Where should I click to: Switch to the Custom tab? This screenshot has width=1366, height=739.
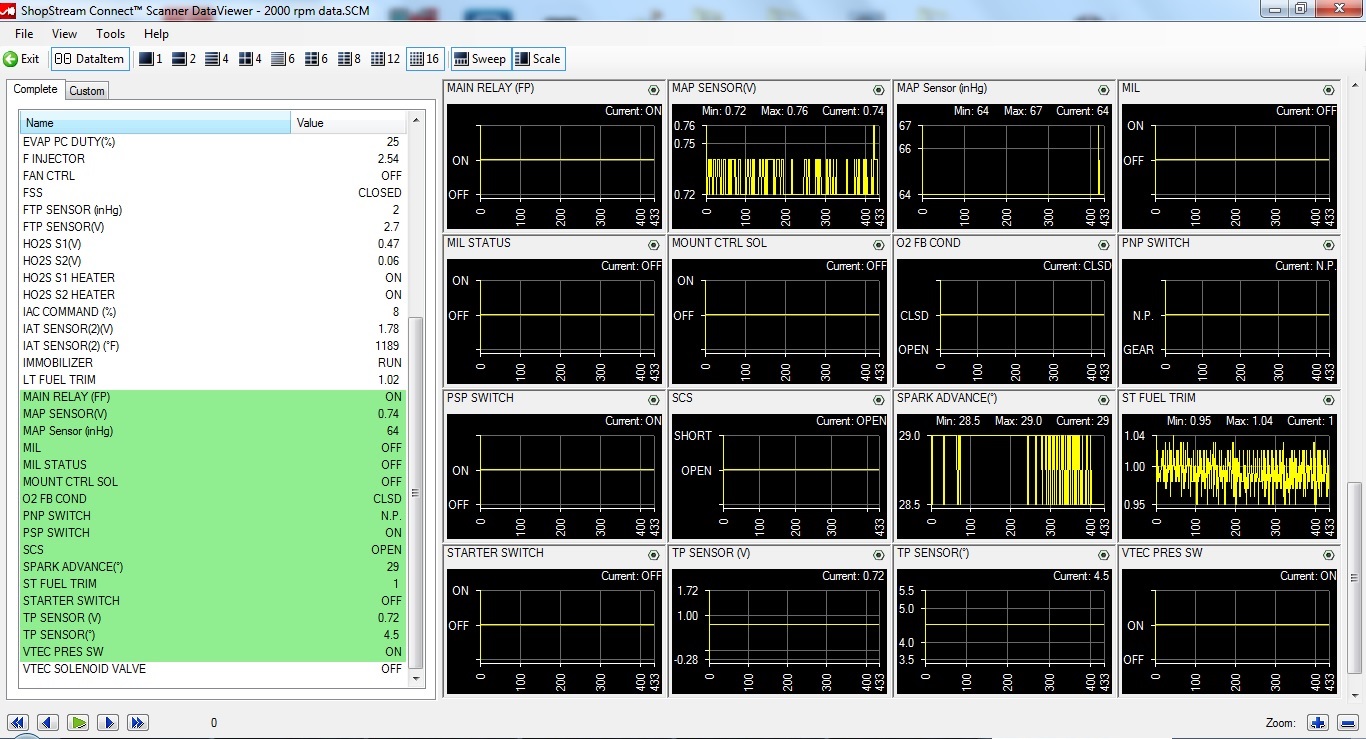[87, 91]
